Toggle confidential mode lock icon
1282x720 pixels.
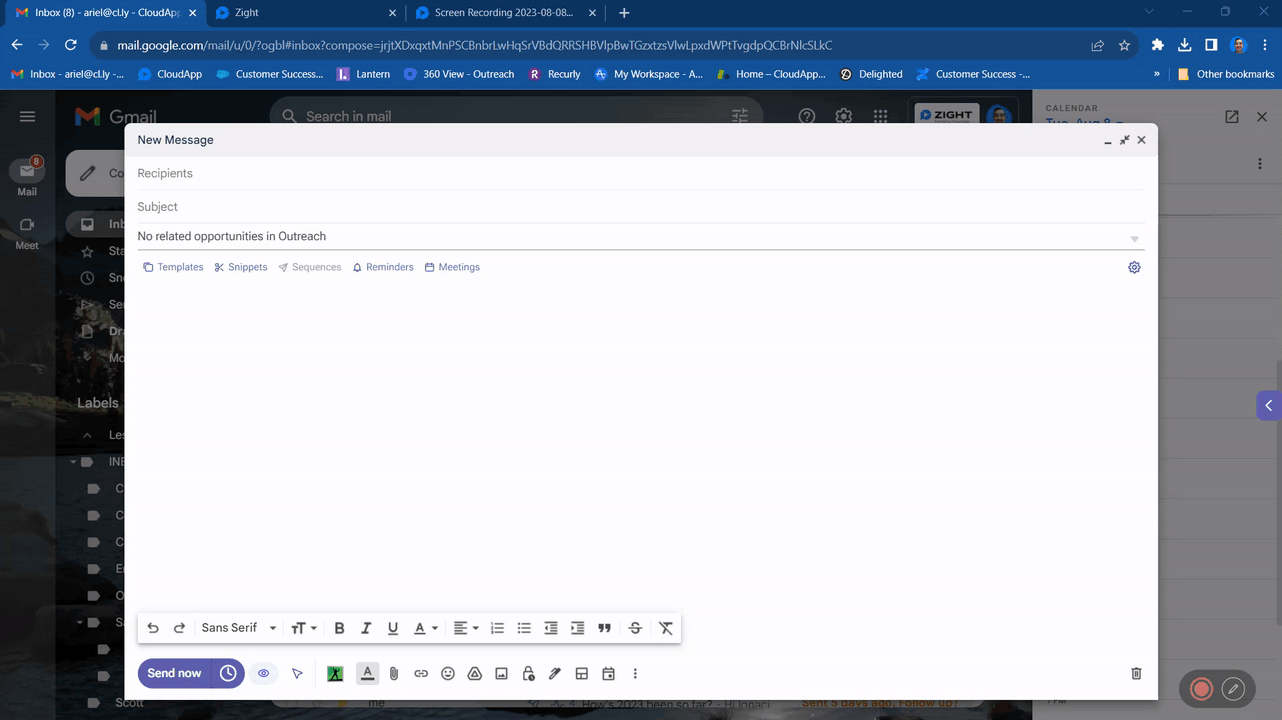(x=528, y=674)
